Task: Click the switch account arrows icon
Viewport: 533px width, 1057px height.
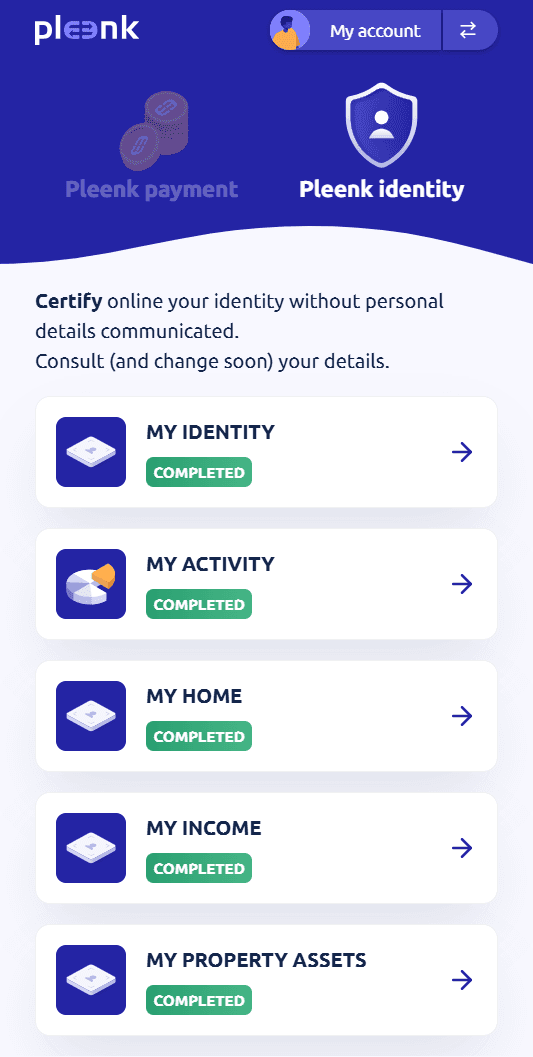Action: click(x=468, y=30)
